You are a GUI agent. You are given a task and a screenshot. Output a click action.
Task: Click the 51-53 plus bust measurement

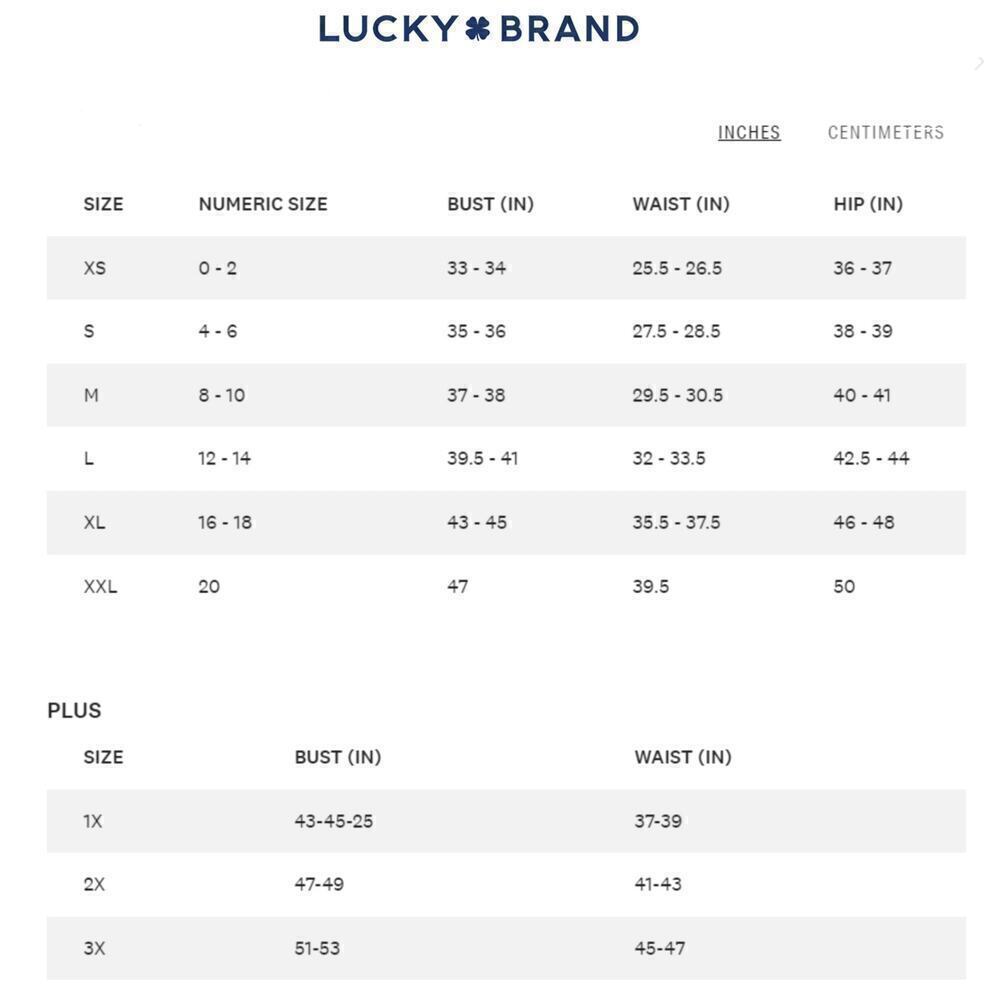pyautogui.click(x=317, y=948)
